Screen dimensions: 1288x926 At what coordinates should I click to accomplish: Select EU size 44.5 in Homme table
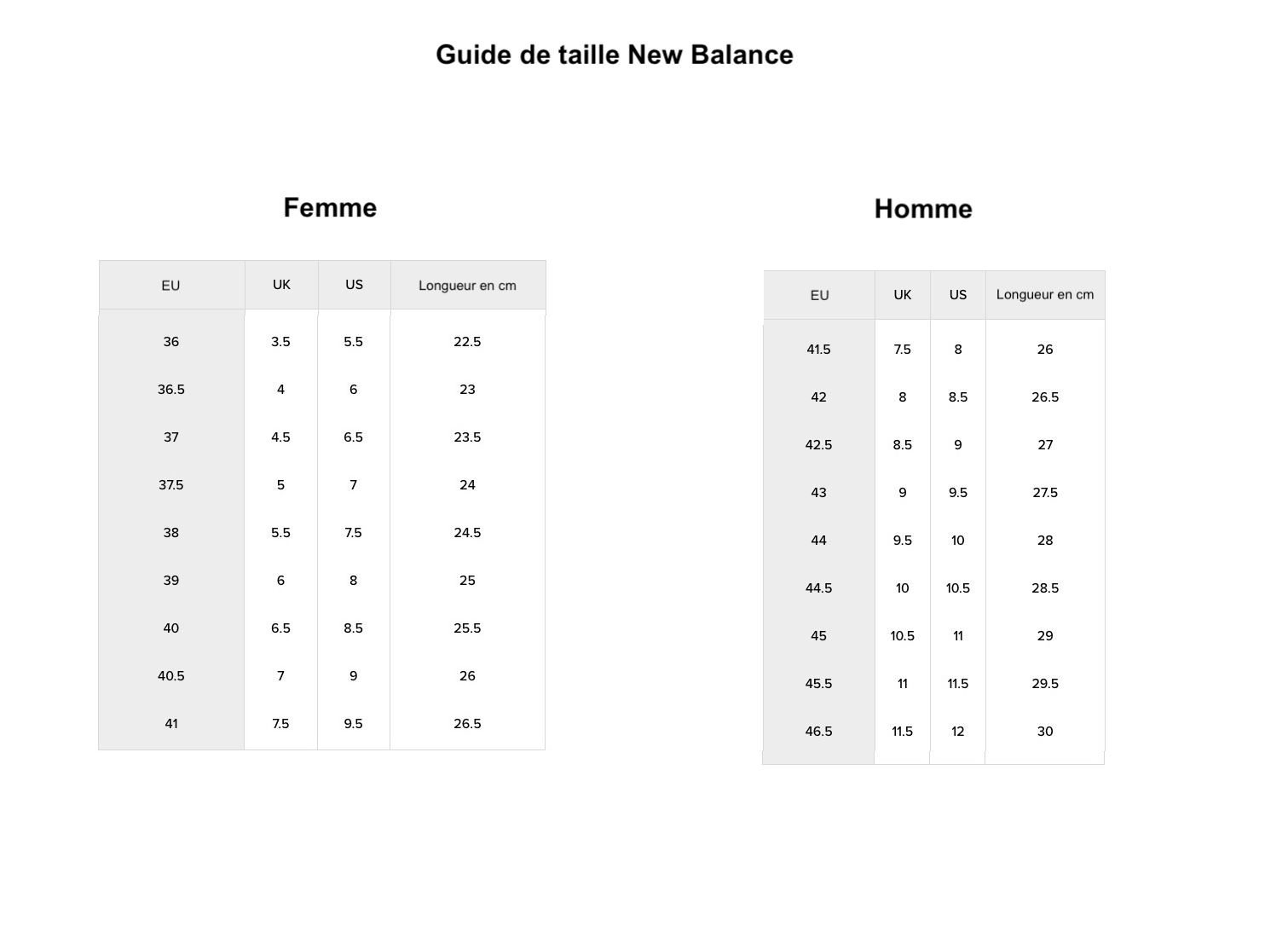pos(818,588)
